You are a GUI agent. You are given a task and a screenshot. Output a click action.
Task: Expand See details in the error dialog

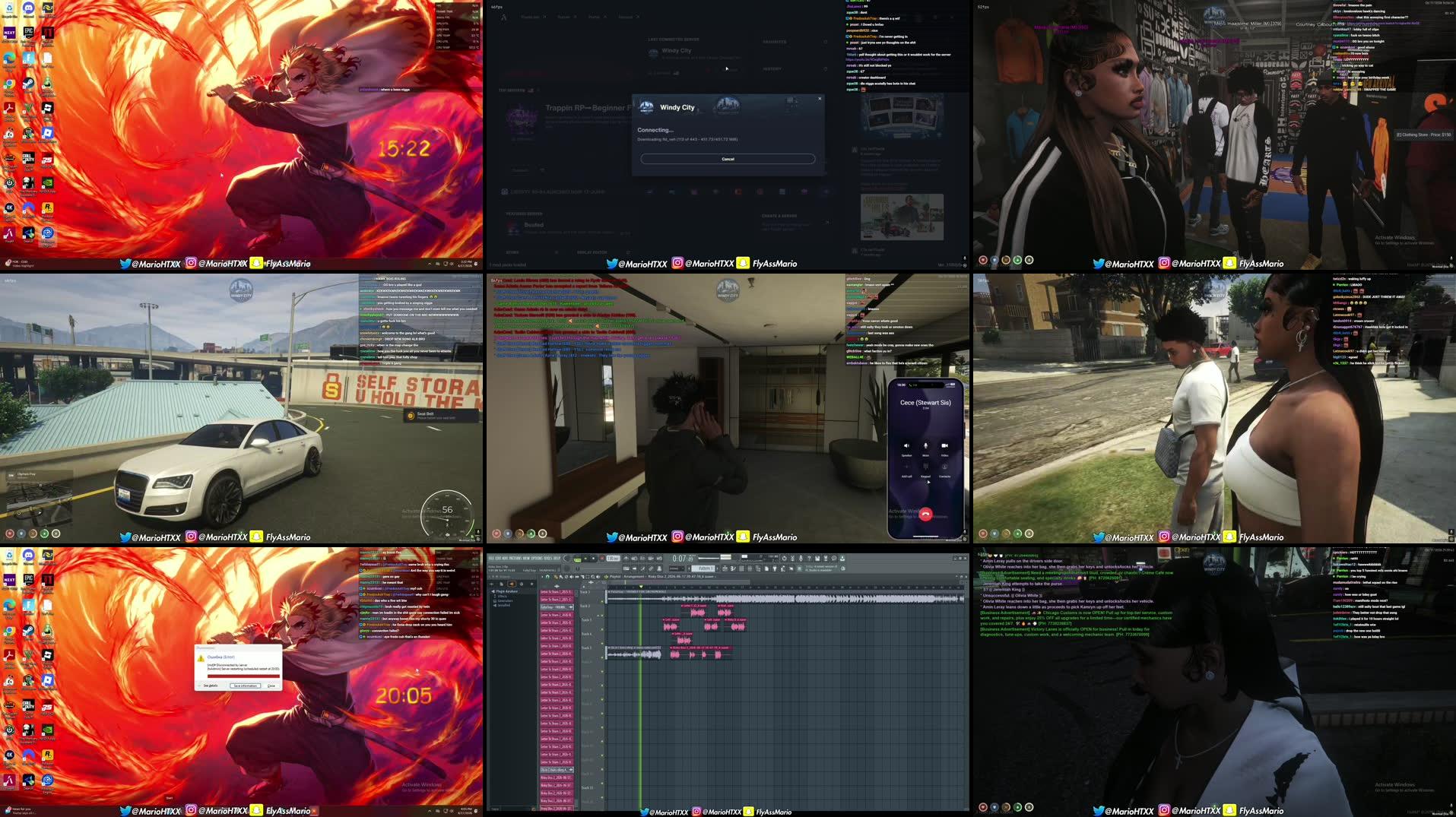click(x=211, y=686)
